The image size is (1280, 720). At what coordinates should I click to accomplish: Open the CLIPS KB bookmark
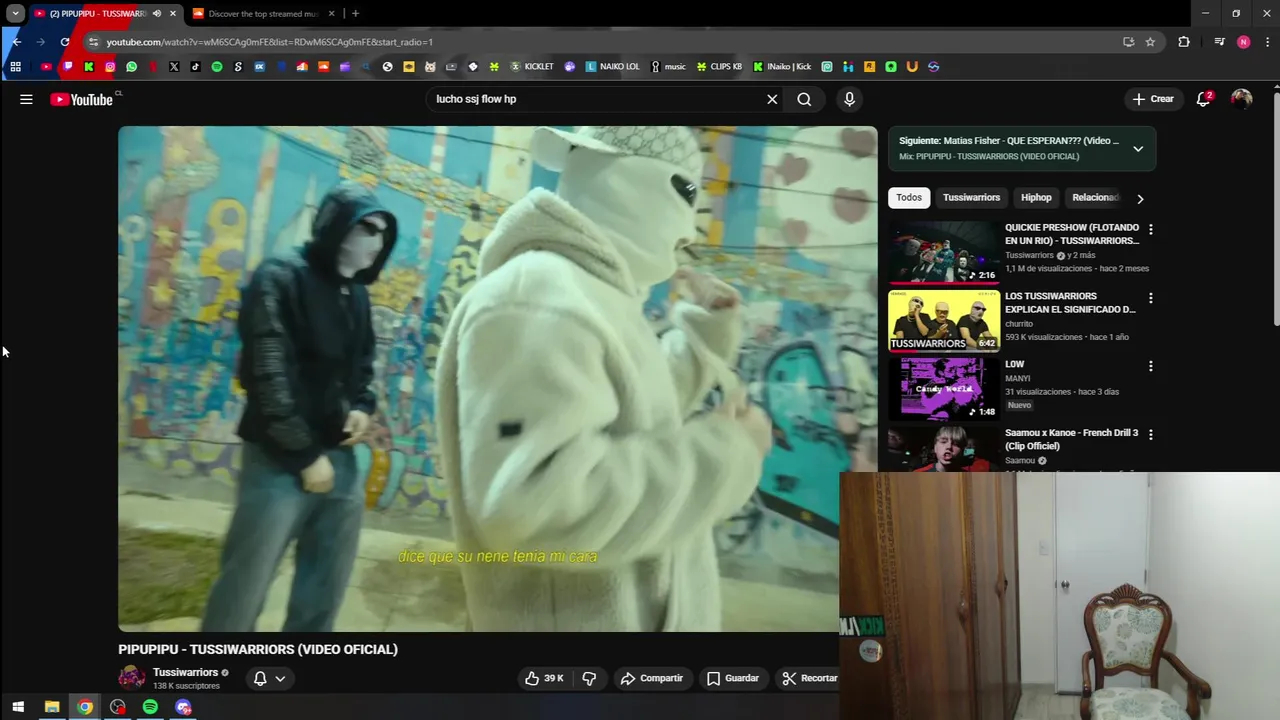(720, 67)
